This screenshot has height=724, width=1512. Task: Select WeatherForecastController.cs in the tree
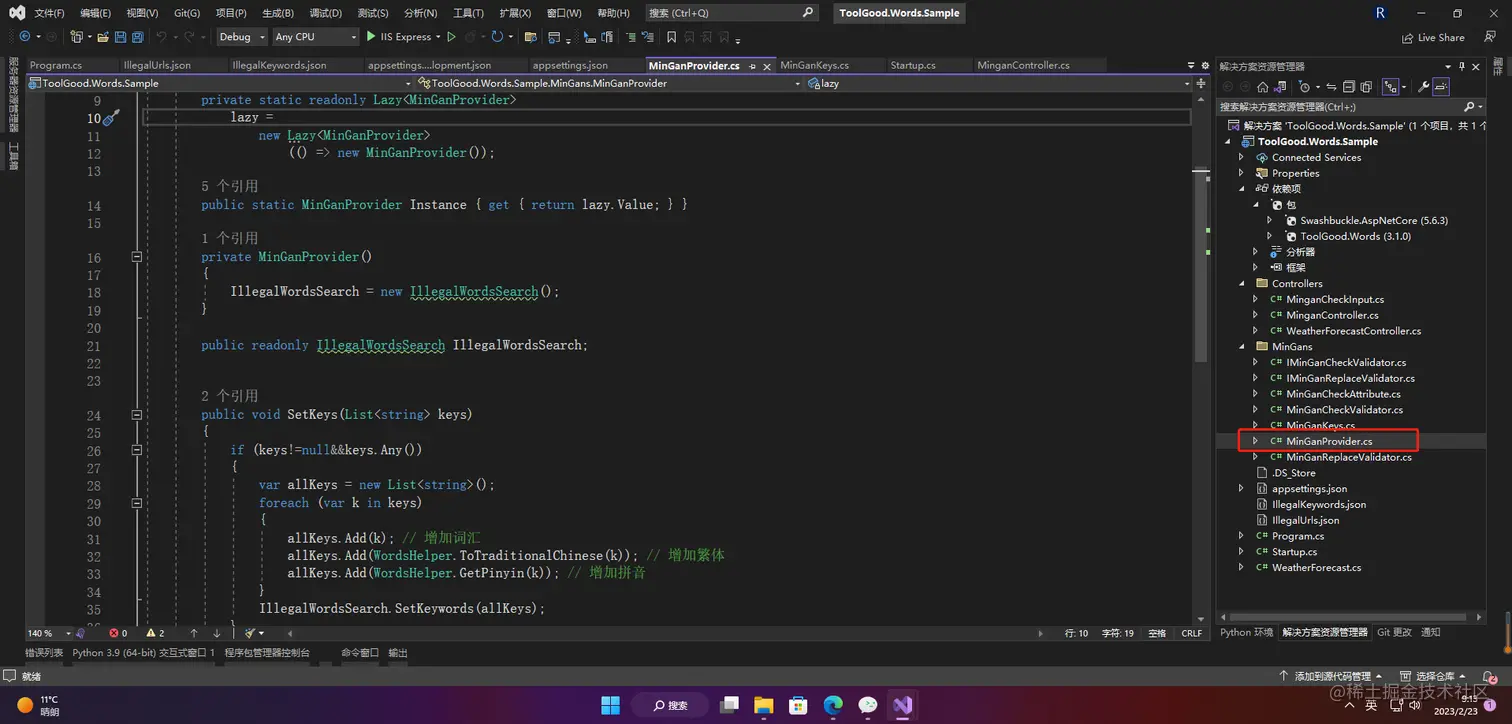pyautogui.click(x=1353, y=331)
